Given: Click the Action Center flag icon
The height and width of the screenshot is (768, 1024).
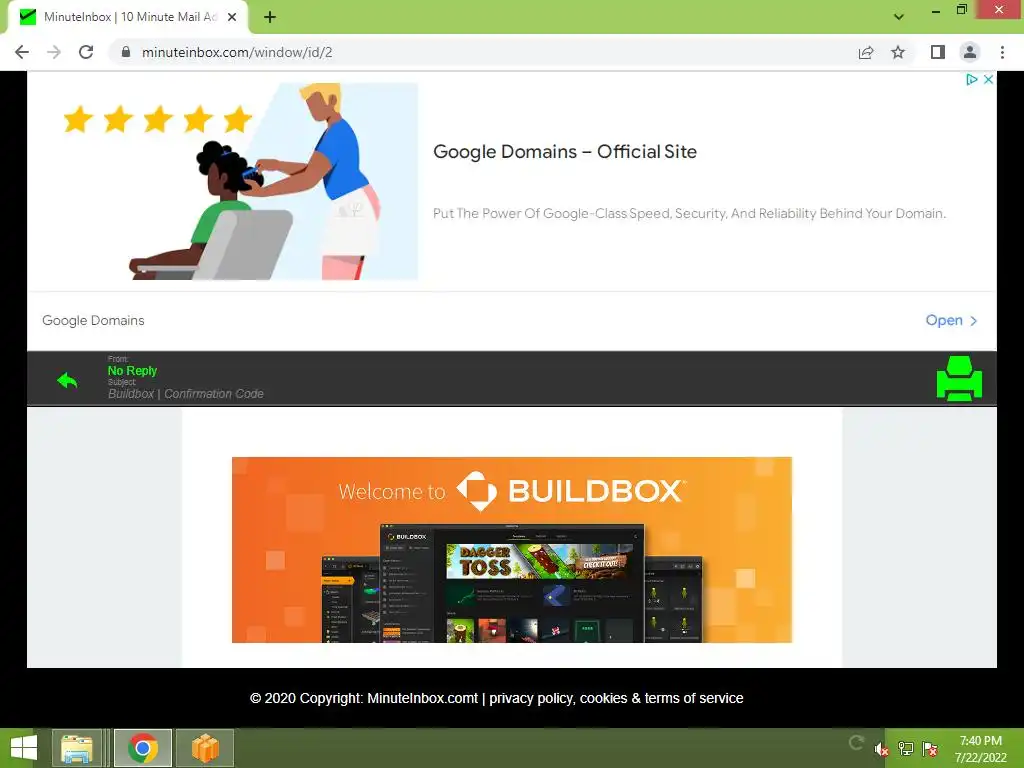Looking at the screenshot, I should [930, 749].
